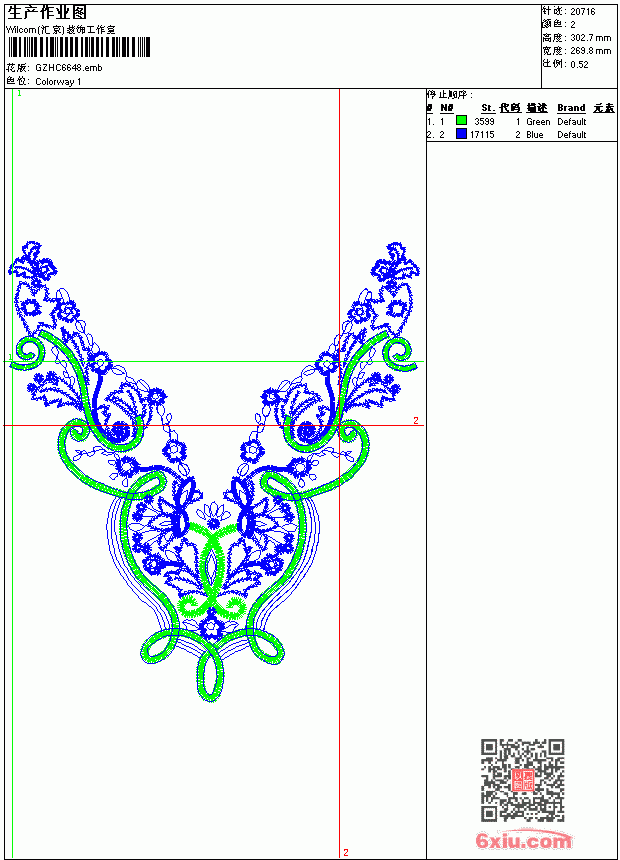Viewport: 620px width, 860px height.
Task: Click the Green thread description
Action: click(538, 121)
